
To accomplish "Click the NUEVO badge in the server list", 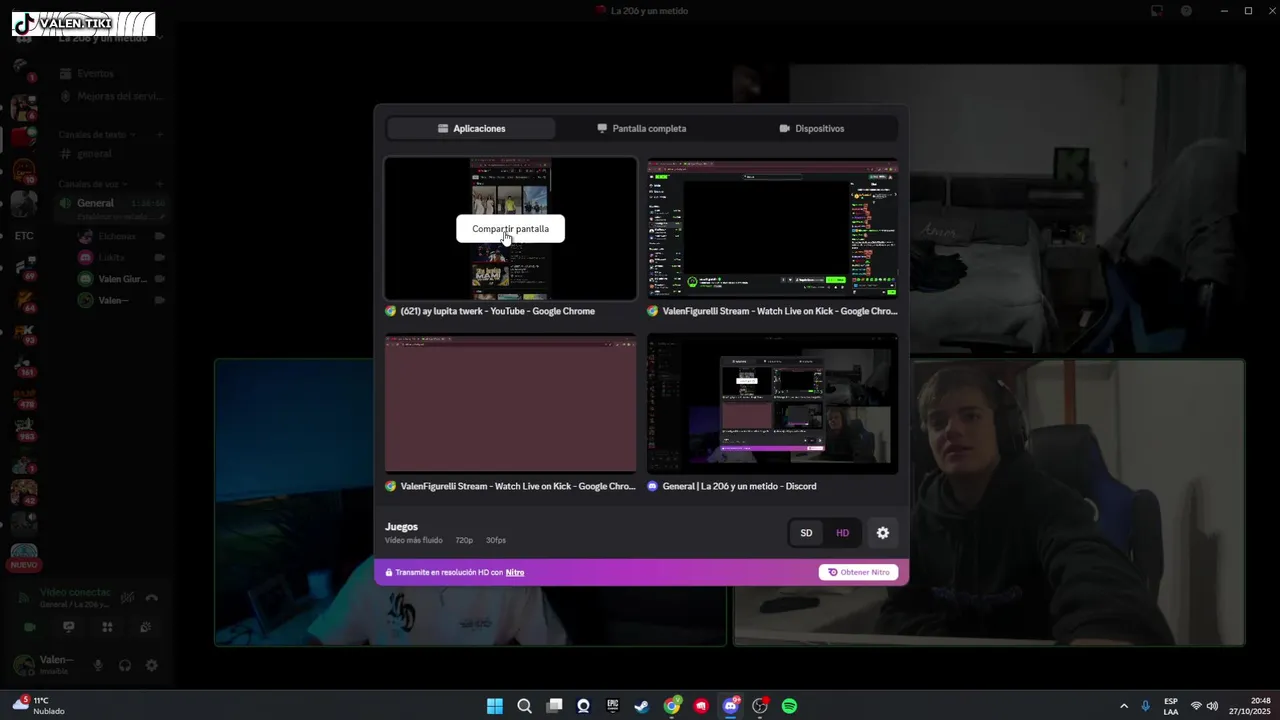I will tap(24, 565).
